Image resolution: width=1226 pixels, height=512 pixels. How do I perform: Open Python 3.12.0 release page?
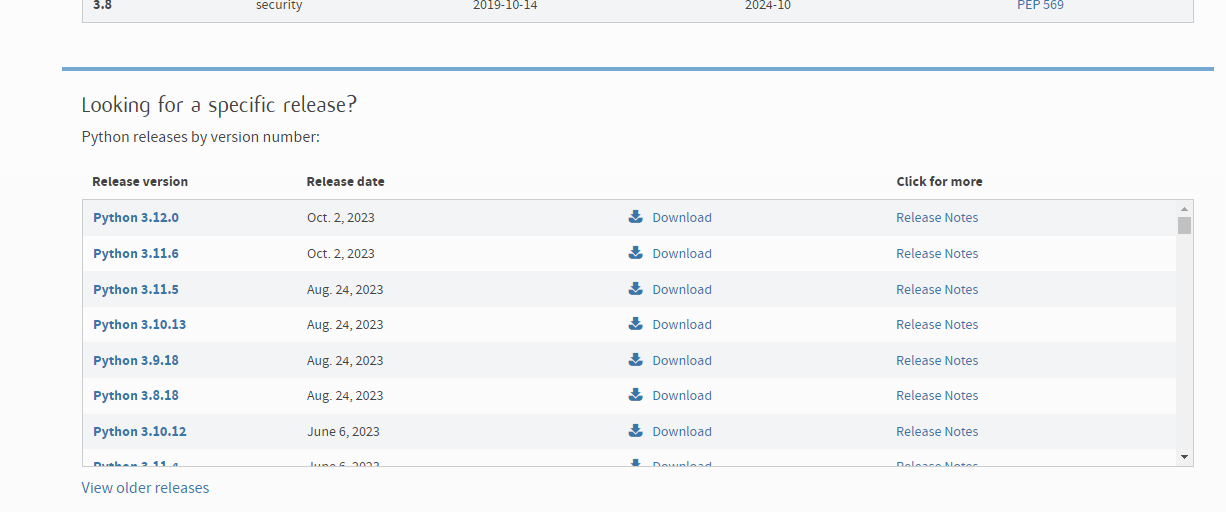click(x=136, y=217)
